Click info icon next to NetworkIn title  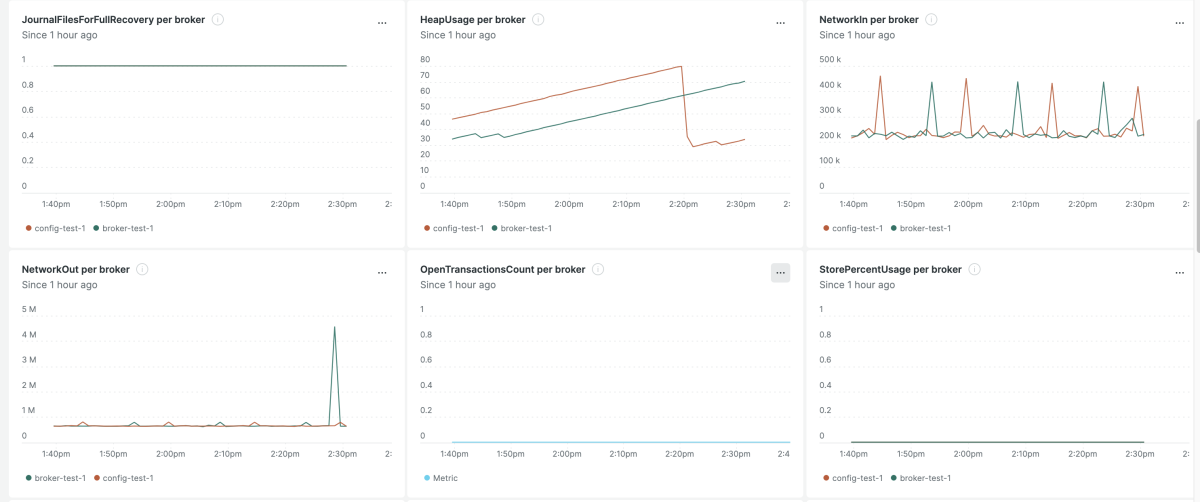931,20
